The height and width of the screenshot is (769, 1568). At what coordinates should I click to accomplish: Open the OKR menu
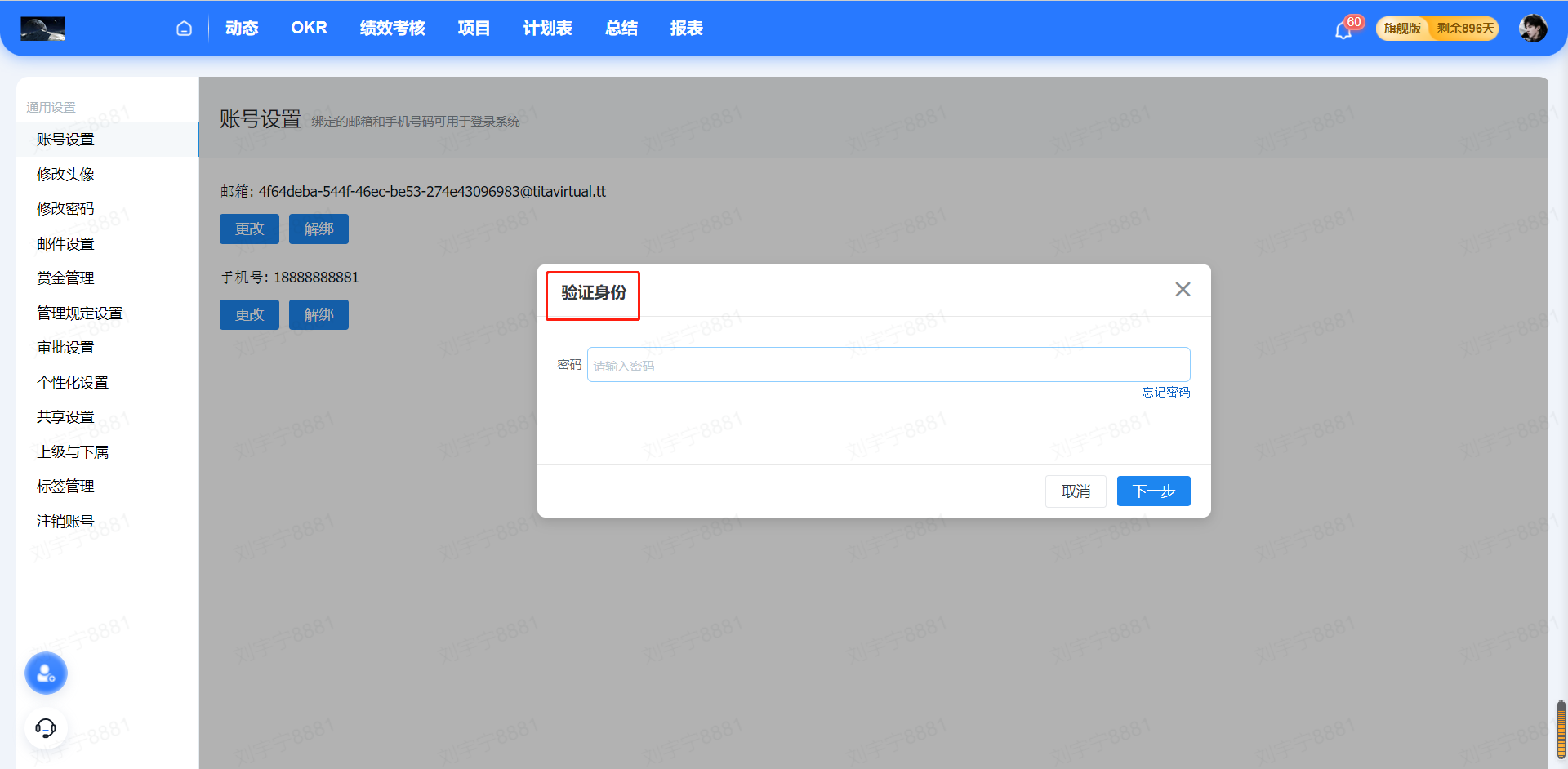click(x=309, y=29)
